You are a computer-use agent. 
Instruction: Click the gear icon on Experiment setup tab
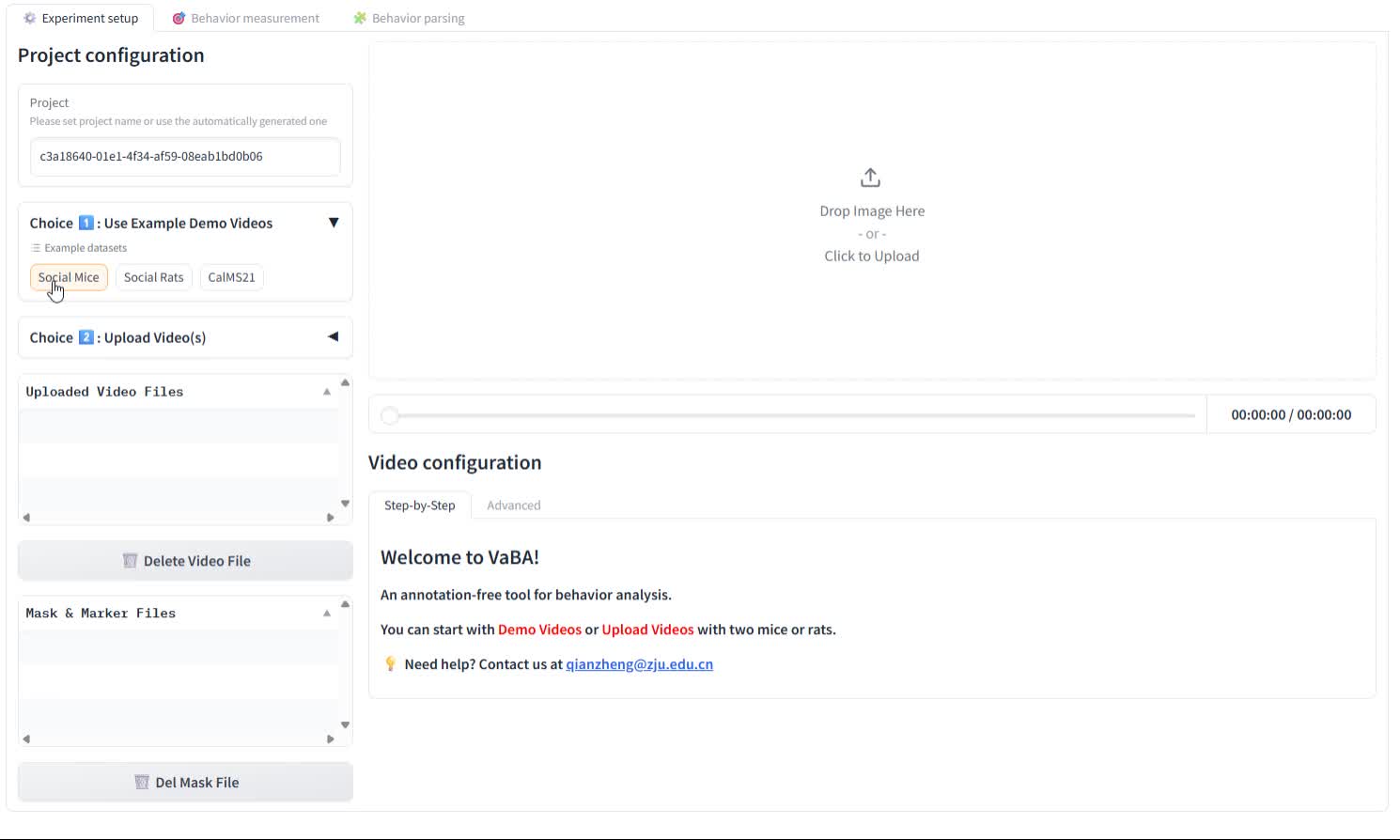click(30, 18)
